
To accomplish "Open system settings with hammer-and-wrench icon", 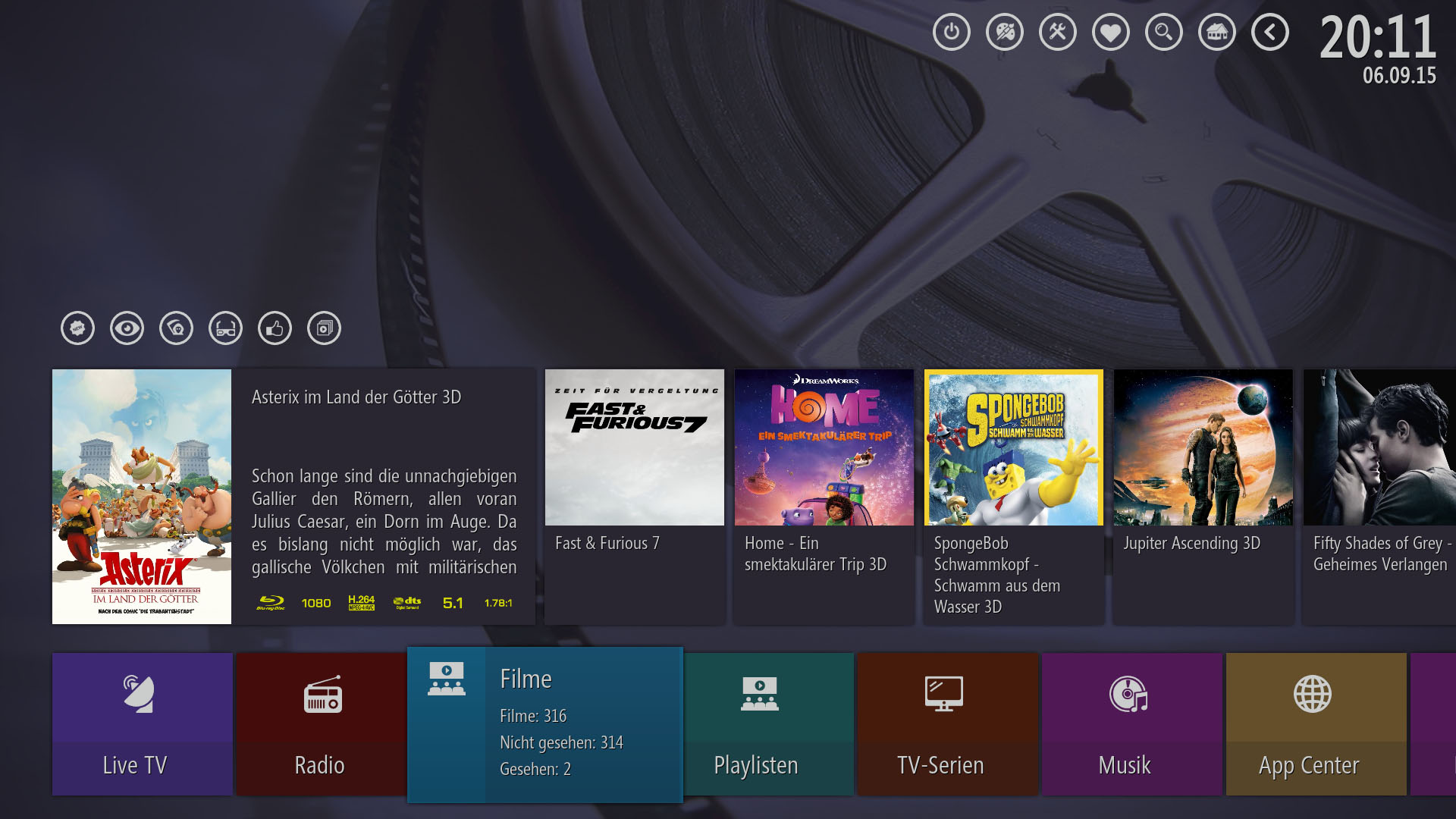I will pyautogui.click(x=1057, y=33).
